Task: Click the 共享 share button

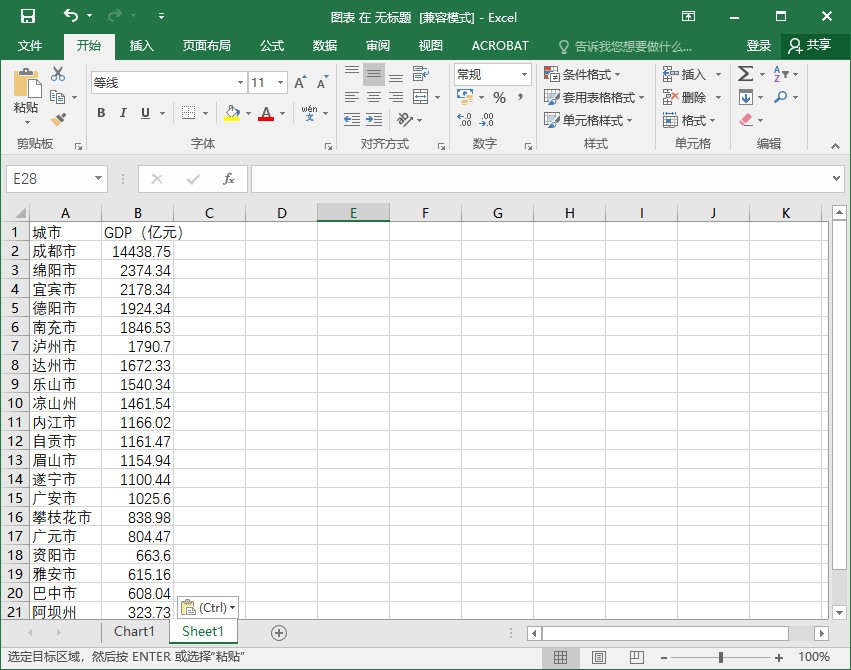Action: [809, 46]
